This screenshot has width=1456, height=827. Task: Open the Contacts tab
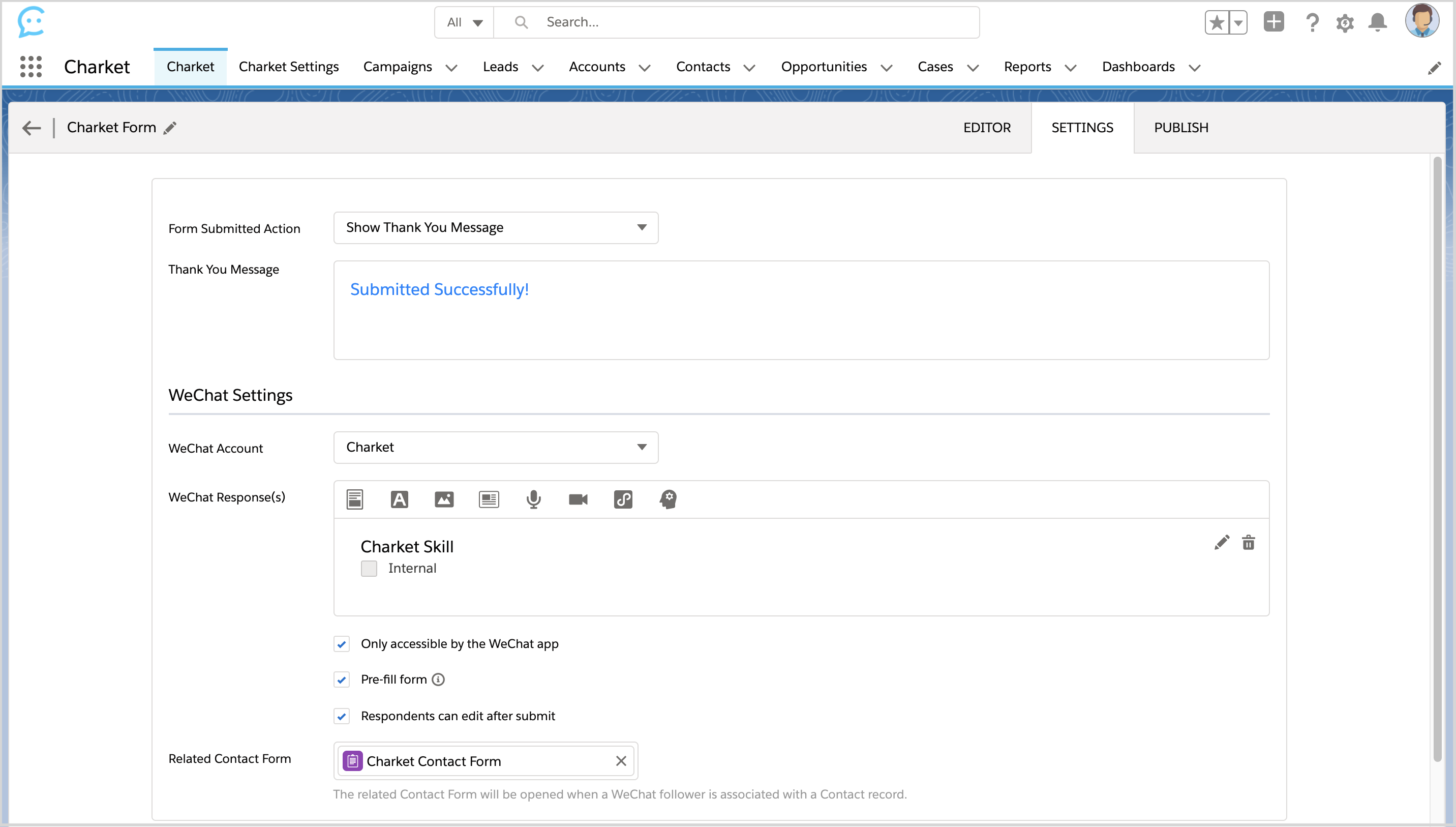[x=703, y=67]
